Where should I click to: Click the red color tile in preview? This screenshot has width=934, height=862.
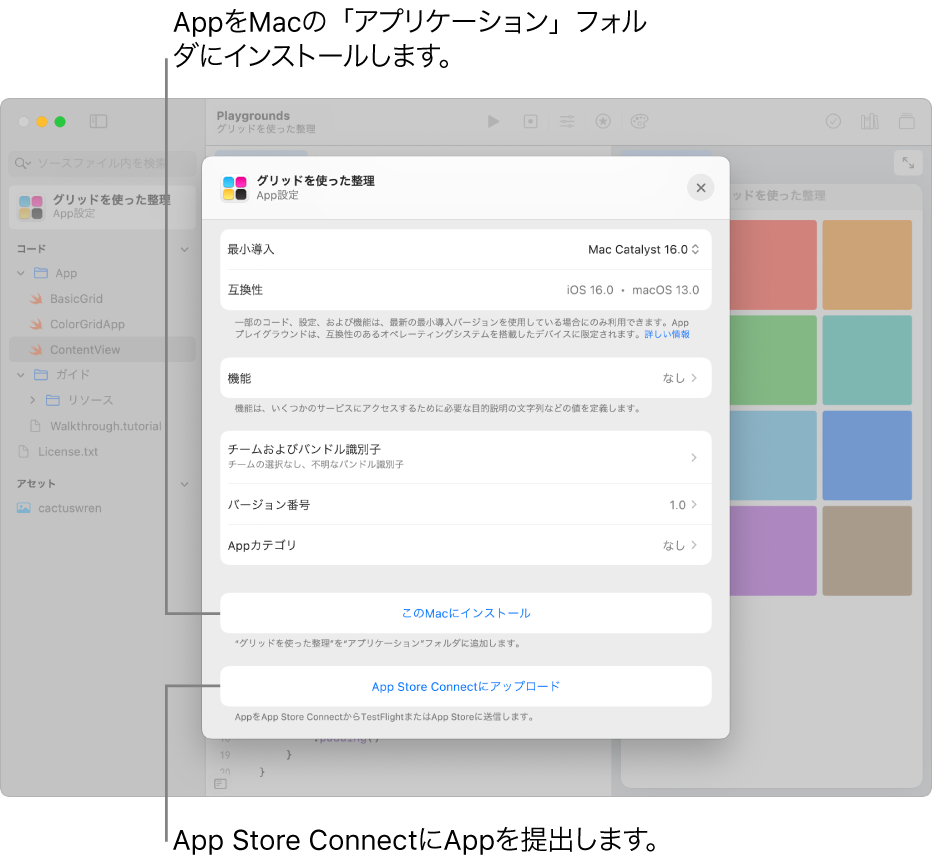tap(773, 264)
